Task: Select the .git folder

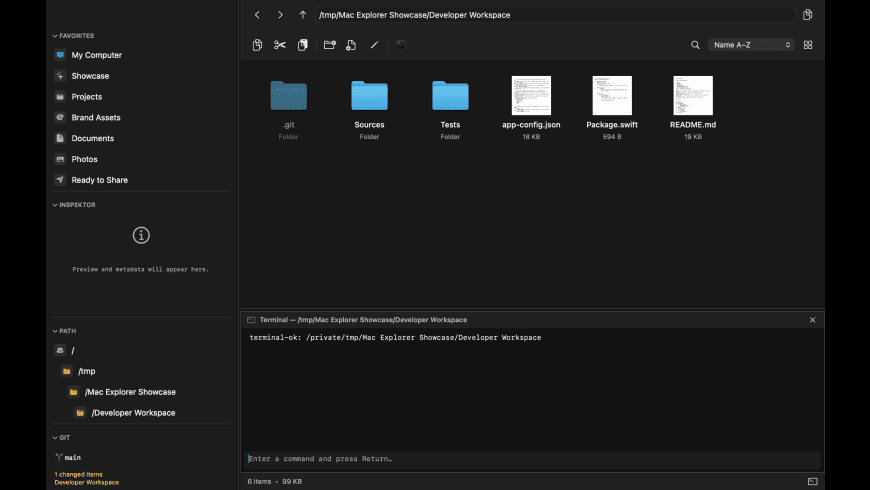Action: tap(289, 108)
